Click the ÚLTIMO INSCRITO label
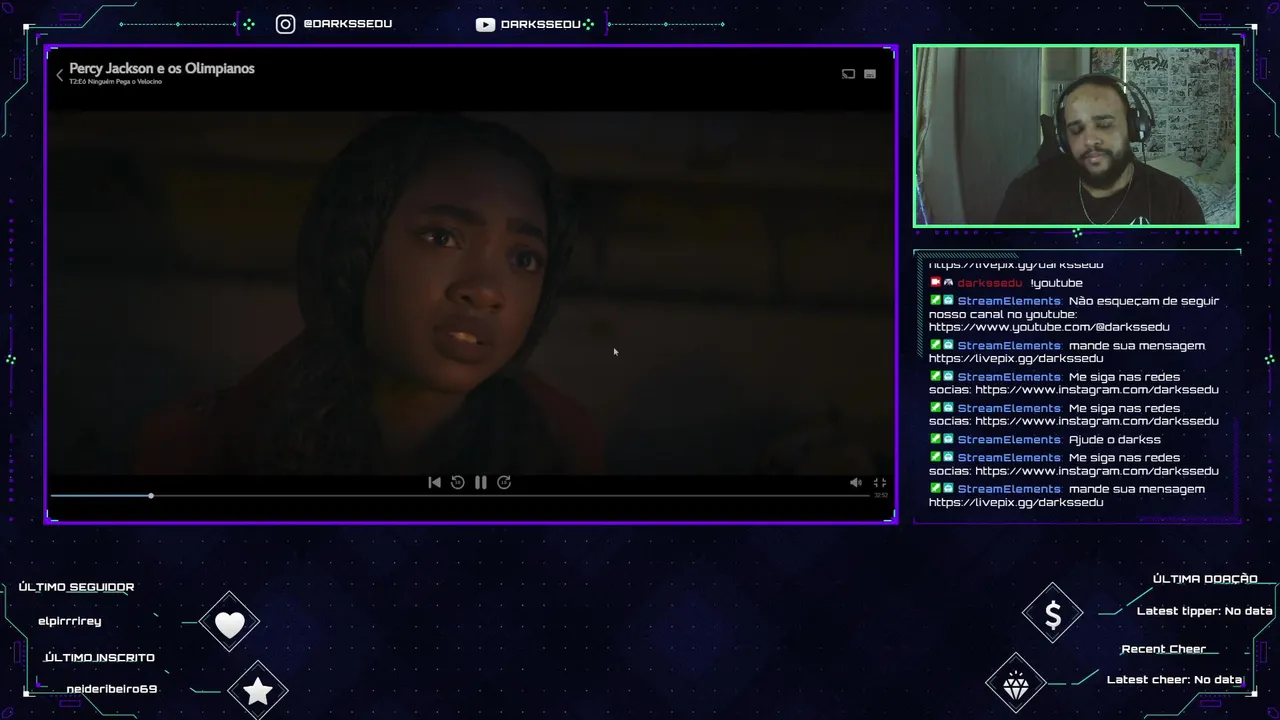 99,657
